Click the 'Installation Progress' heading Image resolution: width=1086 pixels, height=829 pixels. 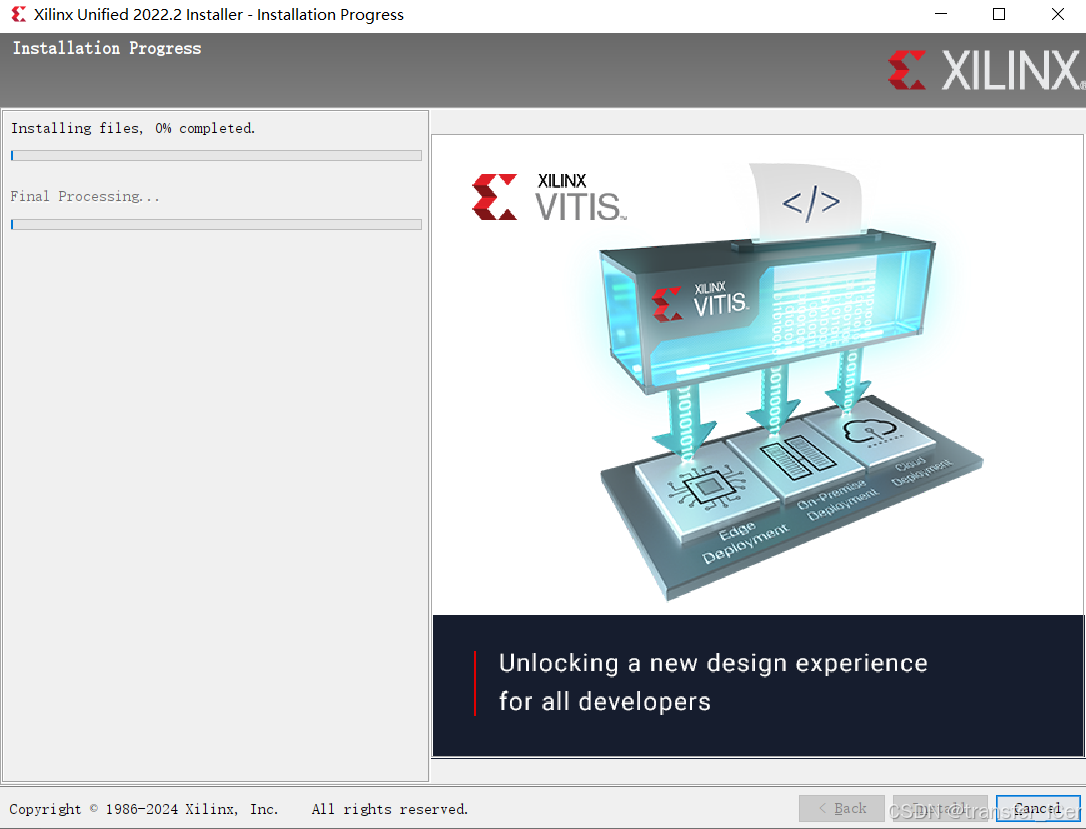click(x=107, y=48)
